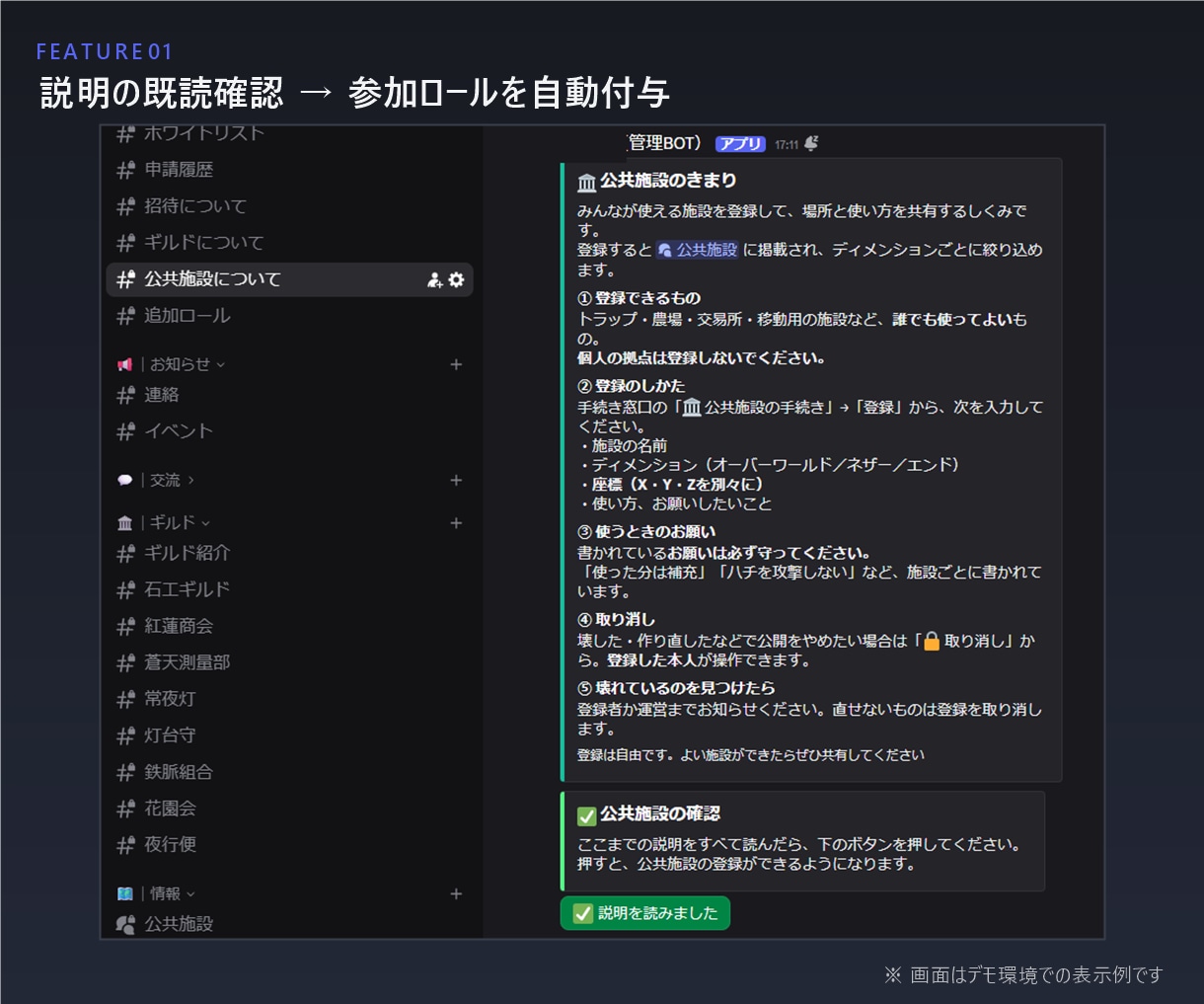1204x1004 pixels.
Task: Click the building icon beside 公共施設のきまり
Action: click(586, 183)
